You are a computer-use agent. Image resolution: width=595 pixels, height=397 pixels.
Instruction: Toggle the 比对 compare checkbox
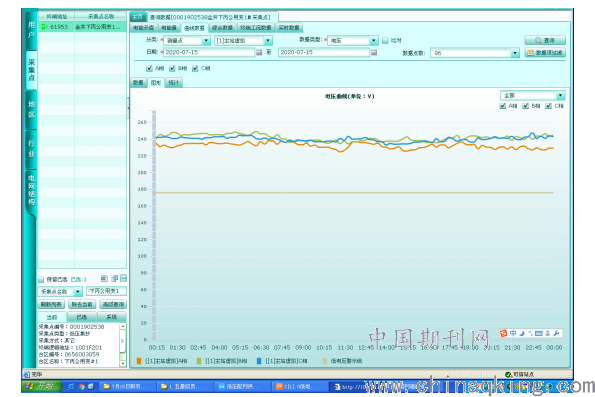coord(385,41)
